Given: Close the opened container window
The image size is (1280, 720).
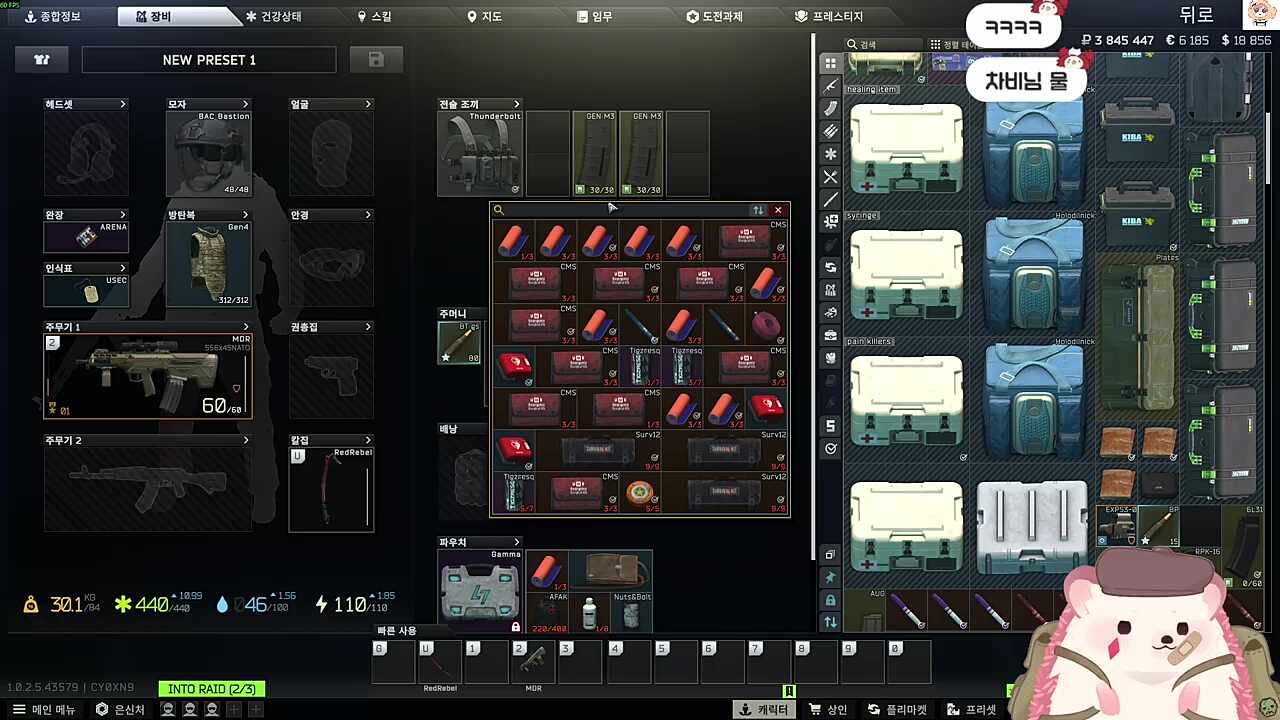Looking at the screenshot, I should click(x=778, y=210).
